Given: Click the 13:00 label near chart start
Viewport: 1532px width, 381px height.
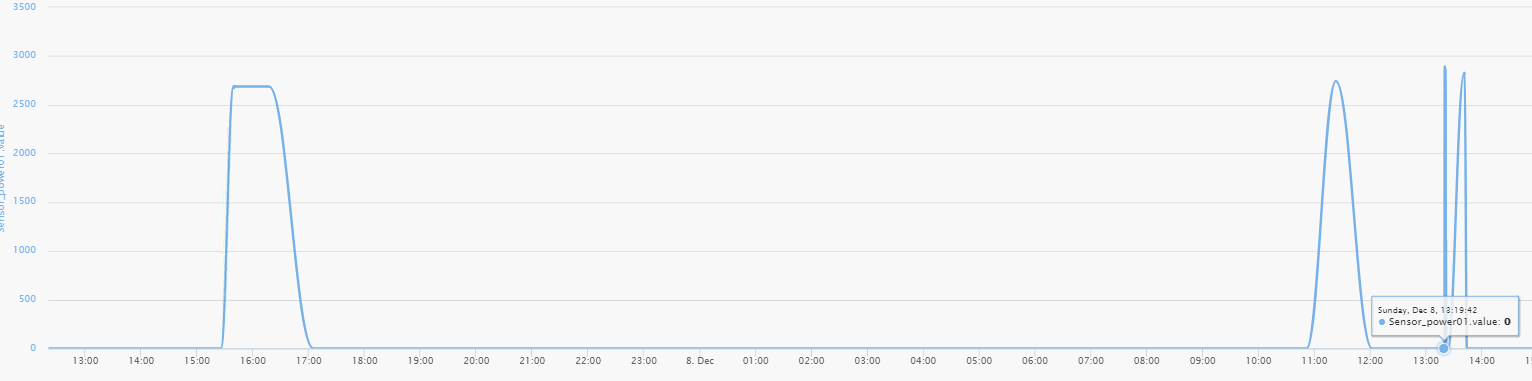Looking at the screenshot, I should pos(86,360).
